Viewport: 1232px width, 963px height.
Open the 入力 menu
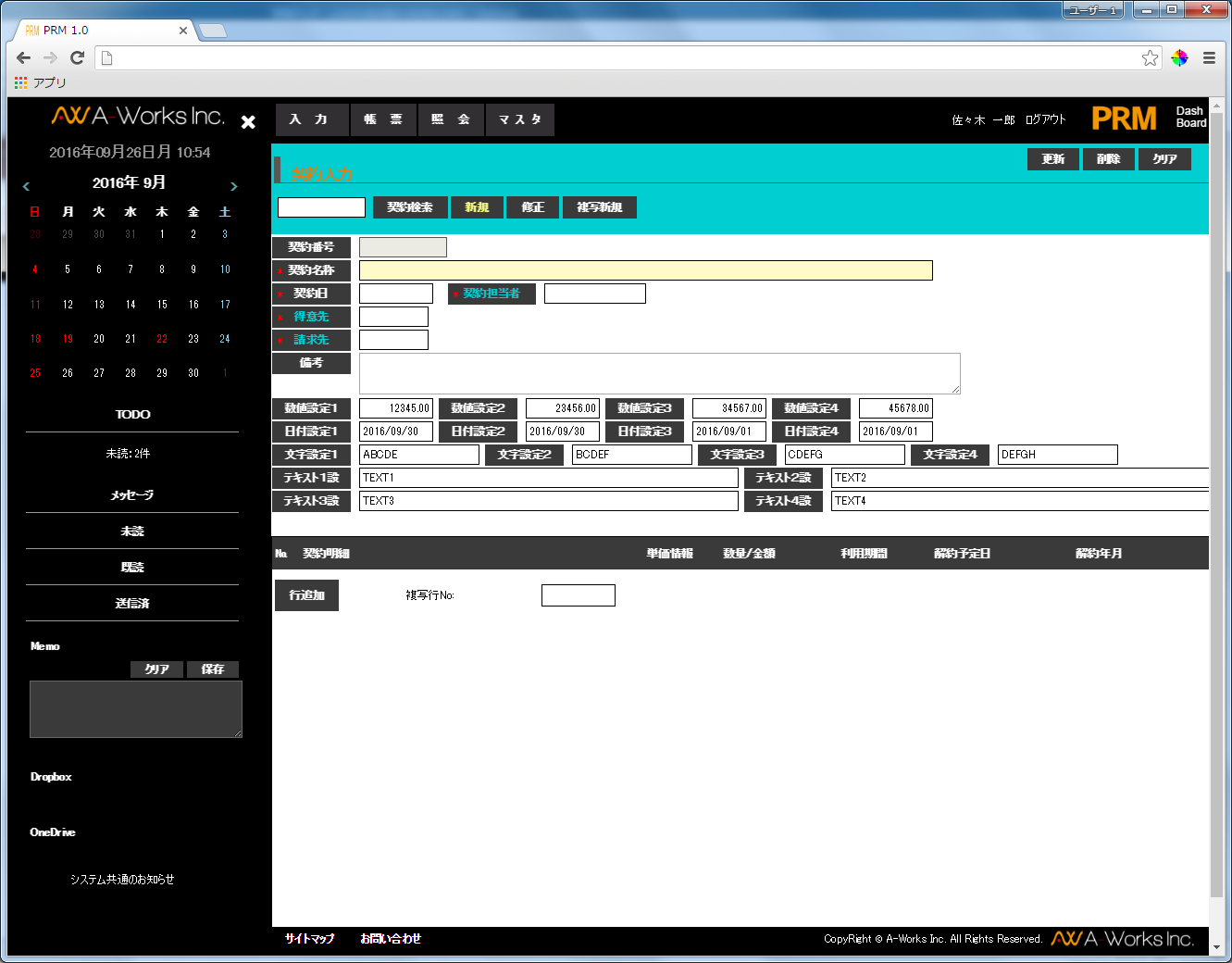(311, 119)
